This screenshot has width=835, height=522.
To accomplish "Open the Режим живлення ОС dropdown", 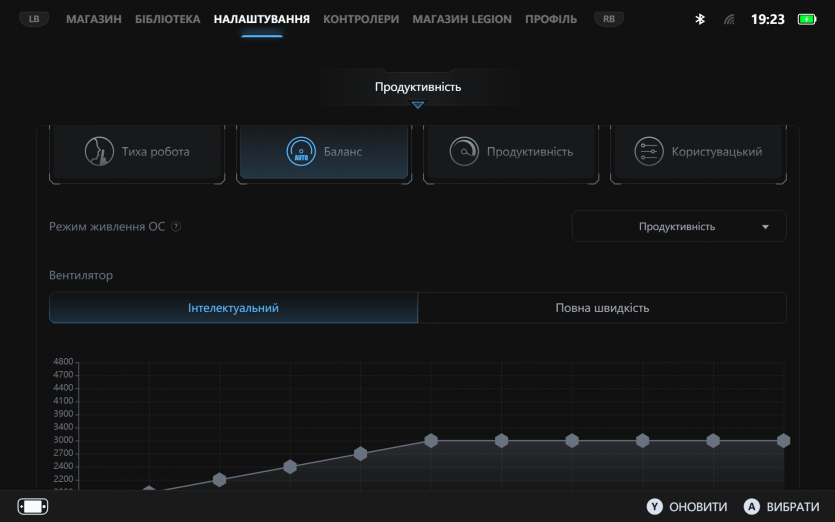I will coord(679,227).
